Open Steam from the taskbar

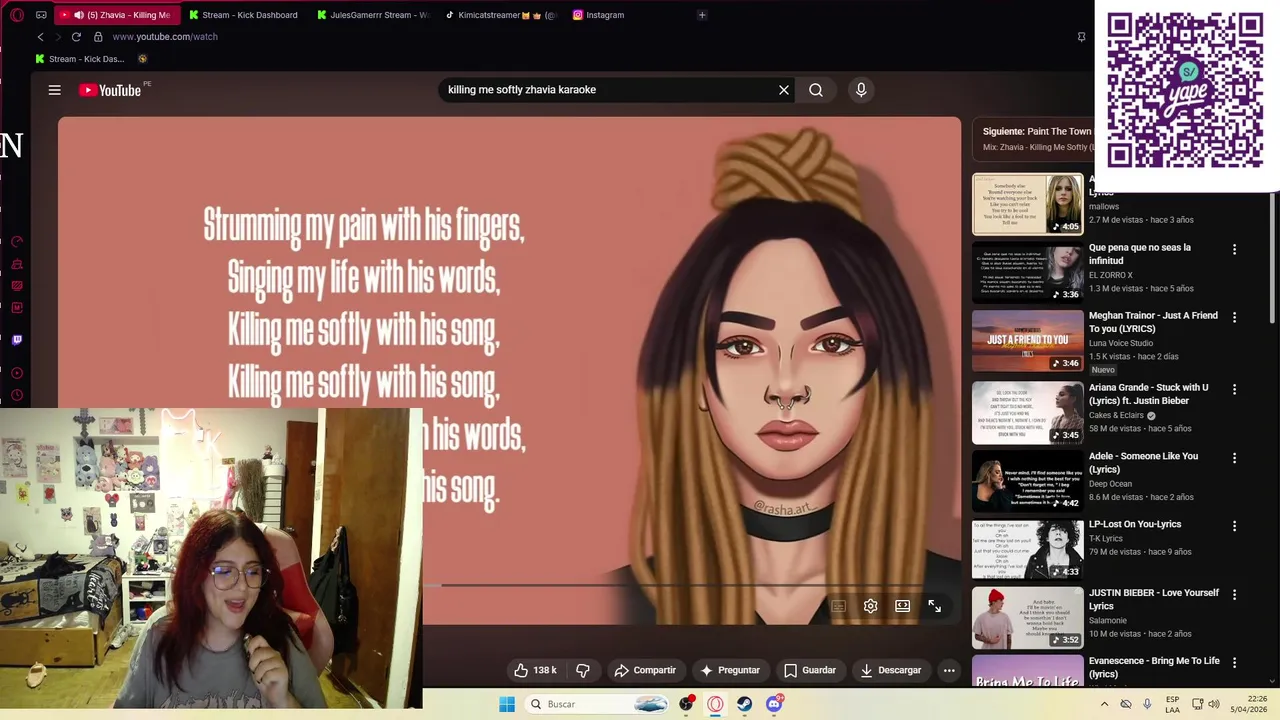pyautogui.click(x=745, y=704)
